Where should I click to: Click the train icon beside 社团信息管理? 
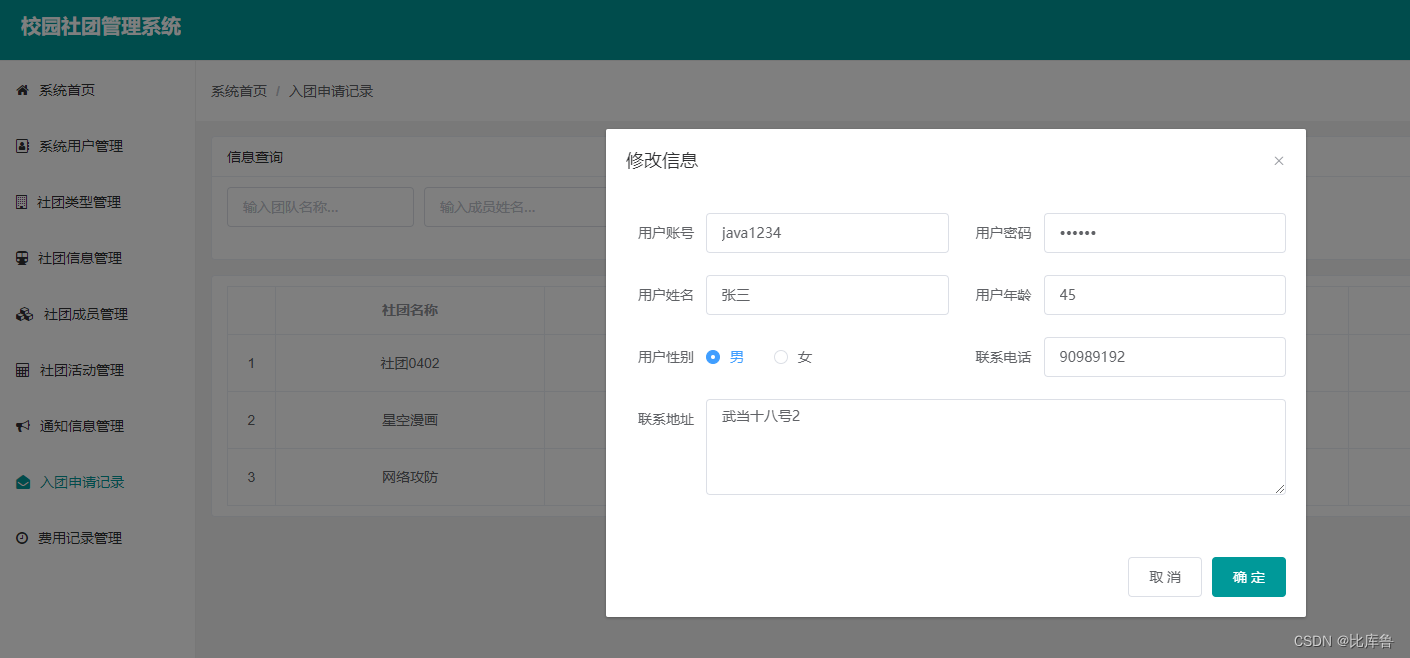tap(22, 258)
